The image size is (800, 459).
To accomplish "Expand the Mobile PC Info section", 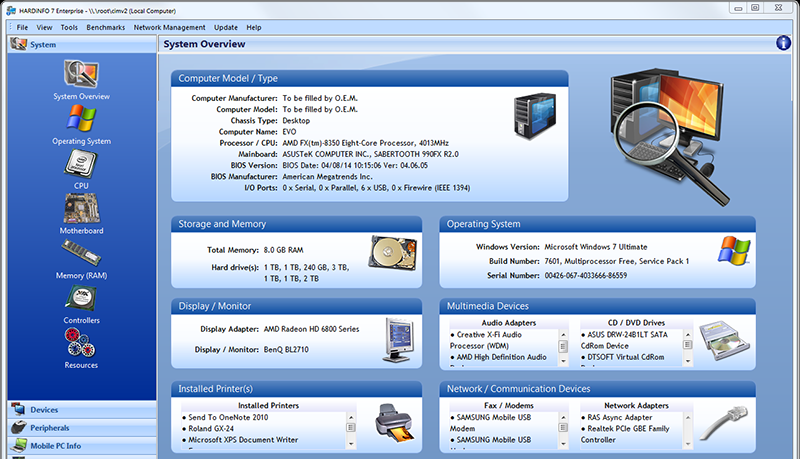I will (82, 445).
